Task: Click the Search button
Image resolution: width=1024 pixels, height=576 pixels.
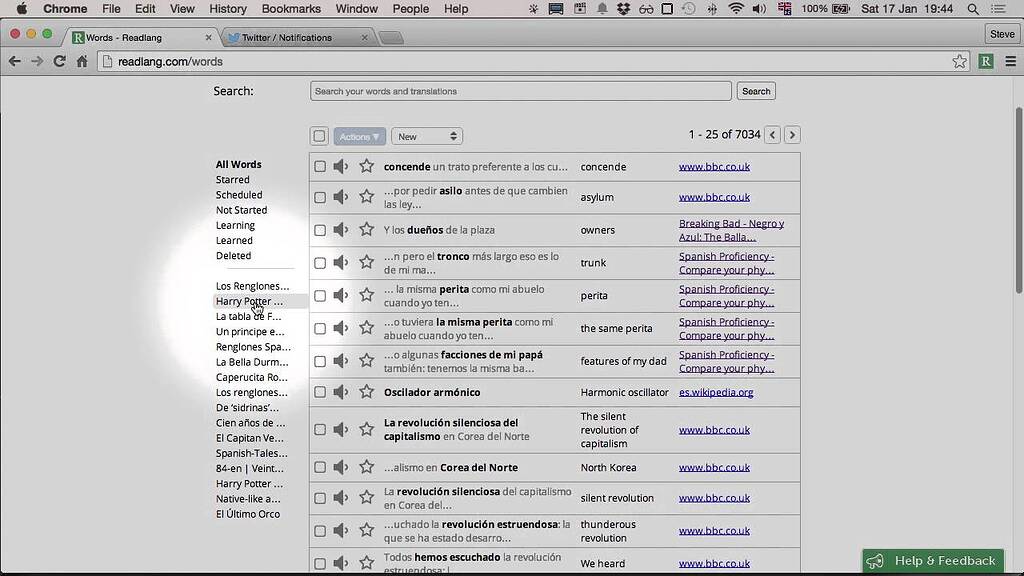Action: pos(755,91)
